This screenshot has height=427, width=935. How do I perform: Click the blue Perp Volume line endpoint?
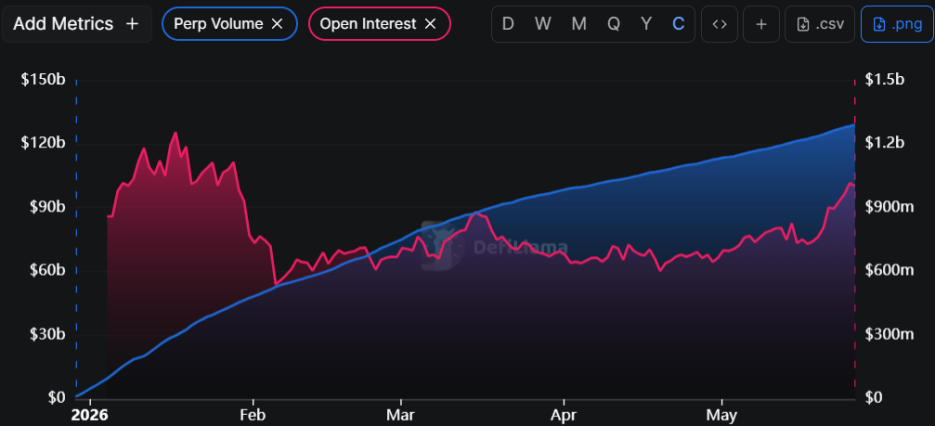click(x=854, y=125)
